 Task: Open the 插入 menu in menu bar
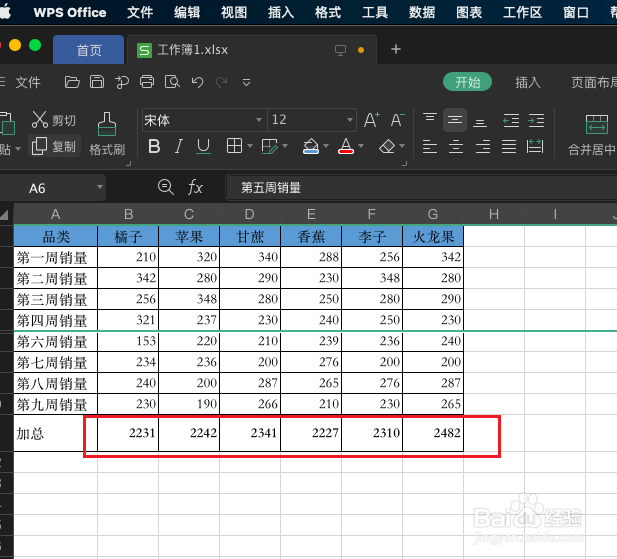pos(281,13)
